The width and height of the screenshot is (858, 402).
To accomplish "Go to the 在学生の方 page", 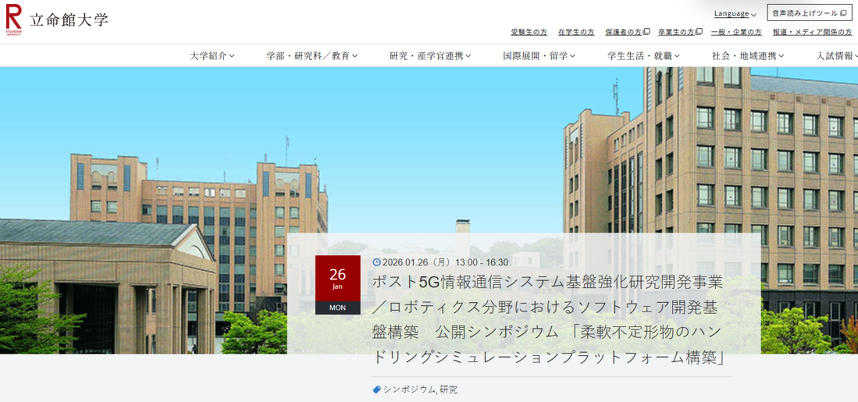I will tap(576, 32).
